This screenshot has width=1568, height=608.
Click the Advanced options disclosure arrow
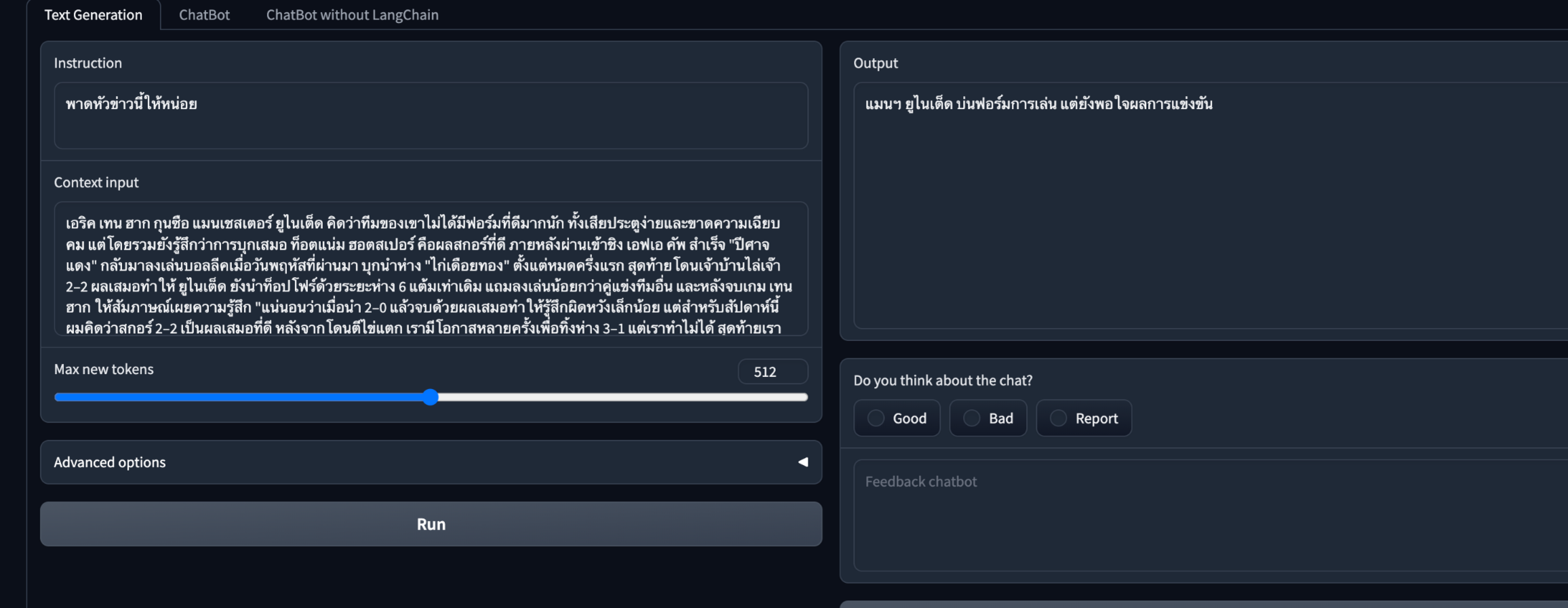coord(802,462)
